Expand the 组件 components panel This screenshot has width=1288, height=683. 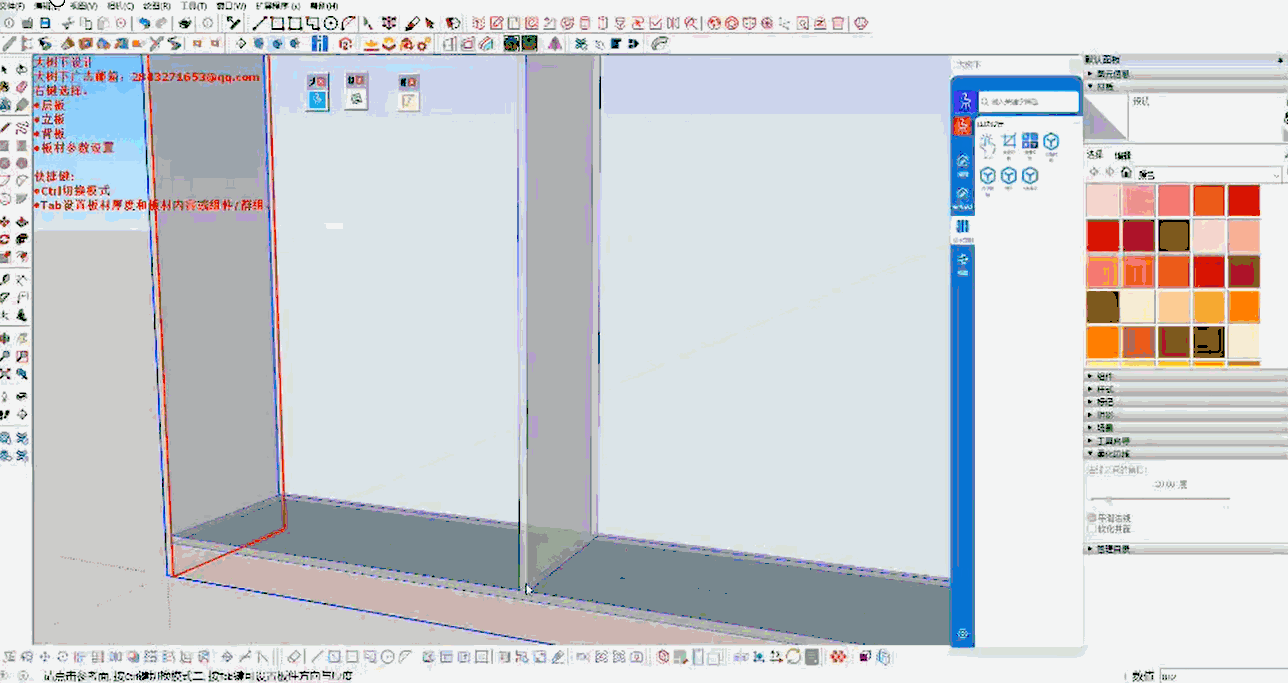(1105, 377)
